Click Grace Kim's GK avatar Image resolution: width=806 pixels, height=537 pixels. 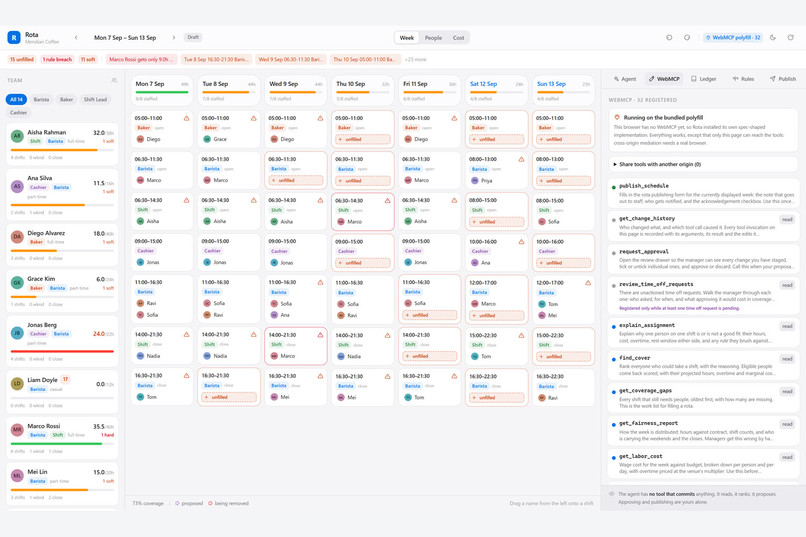pos(17,283)
